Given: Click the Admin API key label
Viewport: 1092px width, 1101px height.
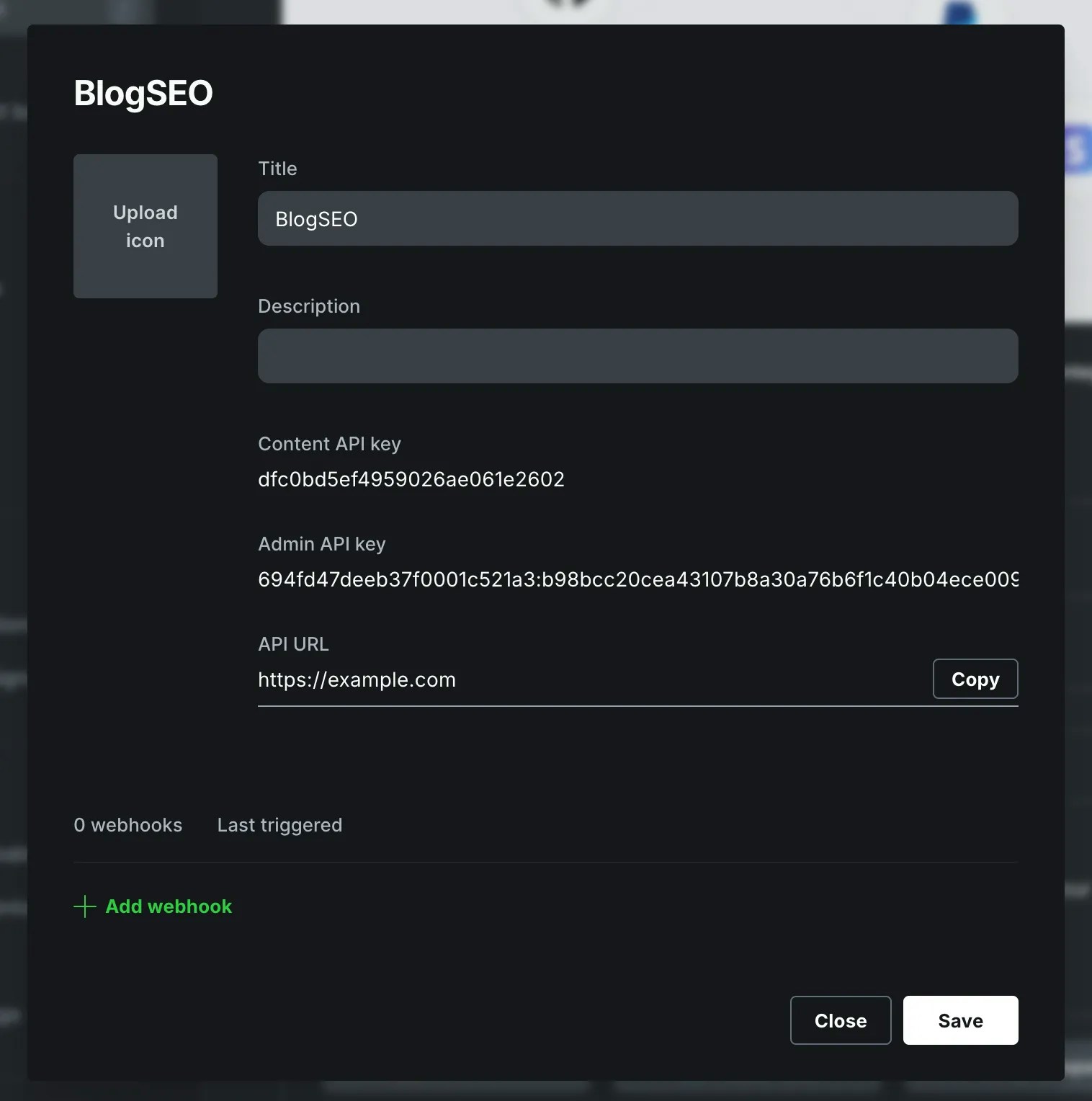Looking at the screenshot, I should pos(321,543).
